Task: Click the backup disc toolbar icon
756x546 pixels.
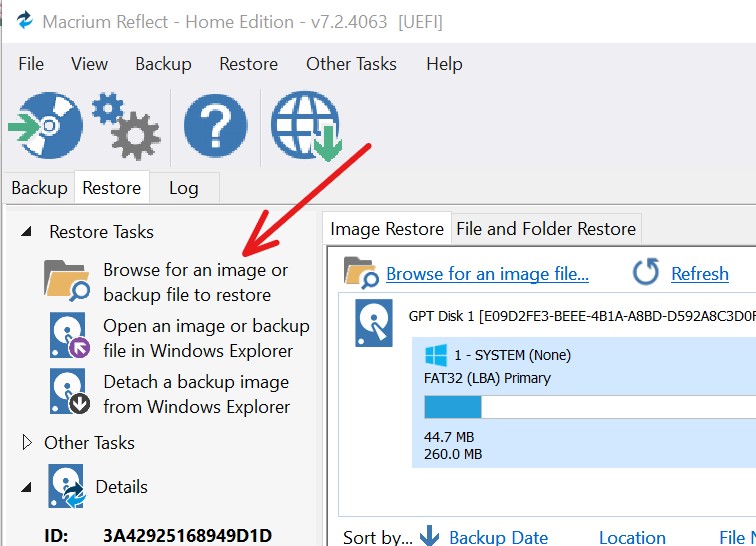Action: [45, 125]
